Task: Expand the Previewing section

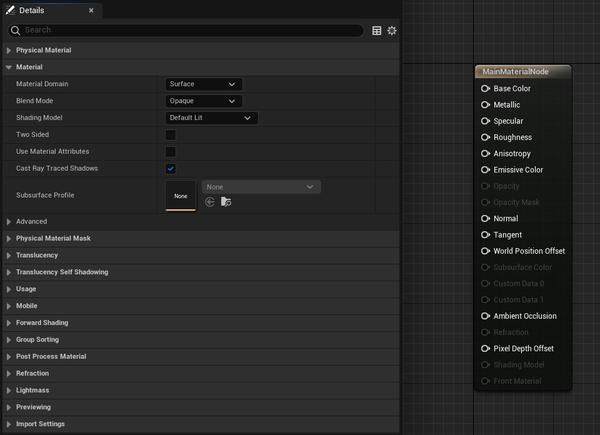Action: click(x=8, y=407)
